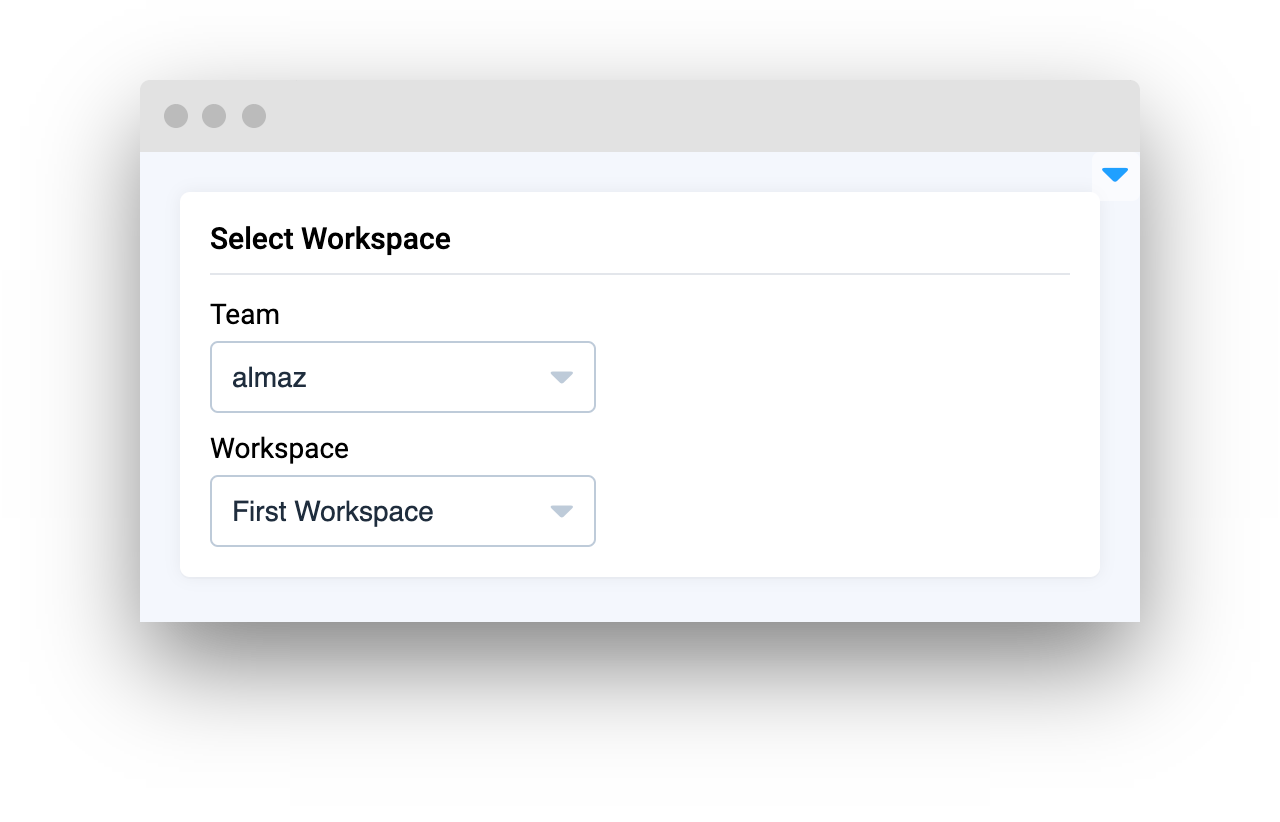Screen dimensions: 1280x822
Task: Click the third gray window dot
Action: (254, 116)
